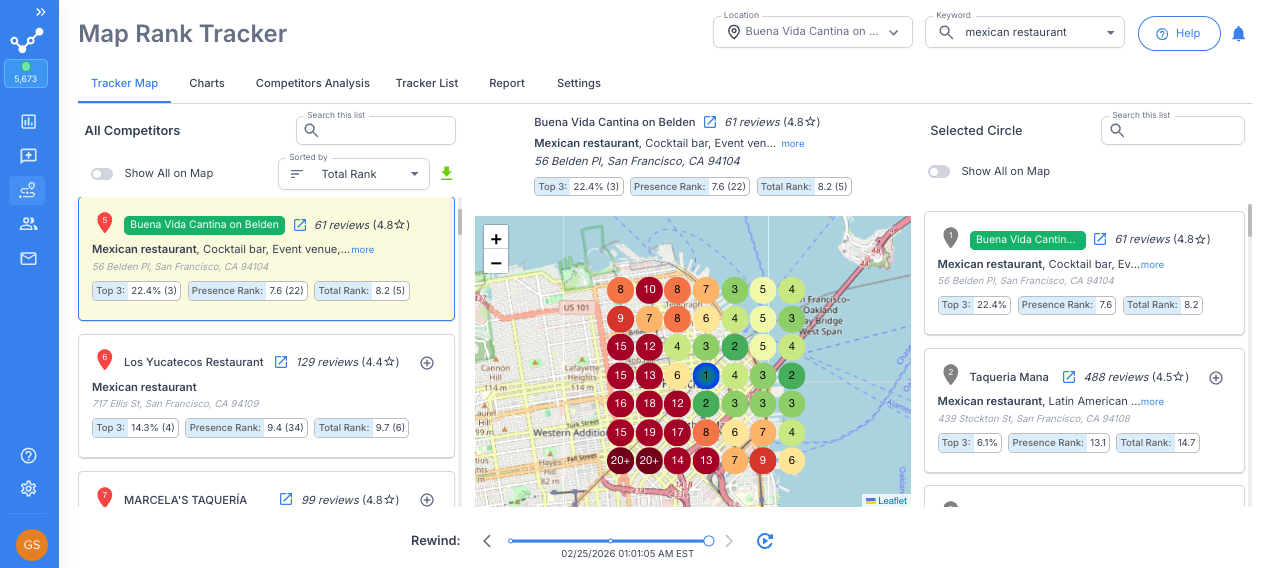Switch to the Competitors Analysis tab
Viewport: 1270px width, 568px height.
[313, 83]
